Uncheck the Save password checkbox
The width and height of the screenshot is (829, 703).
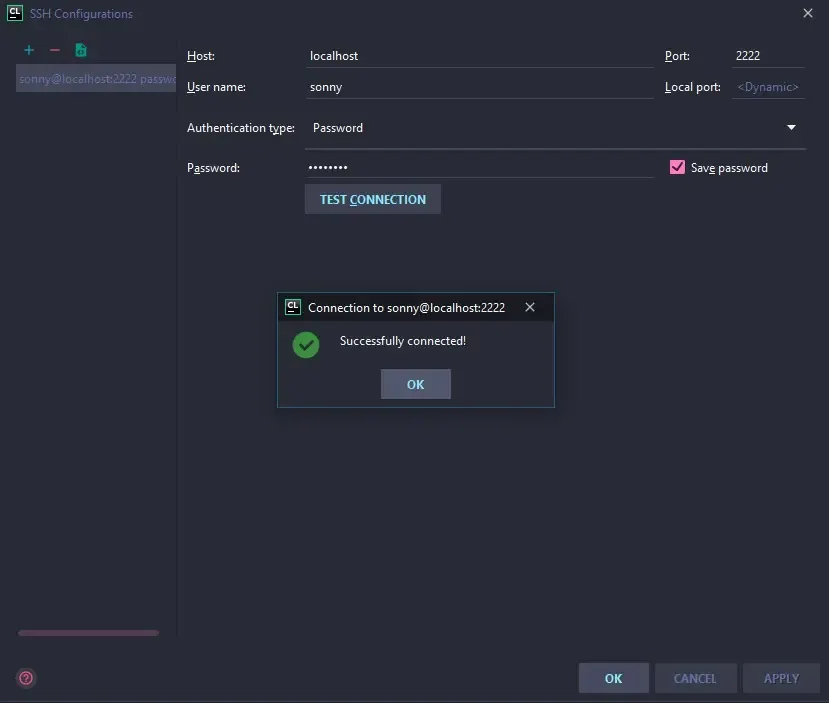click(677, 167)
